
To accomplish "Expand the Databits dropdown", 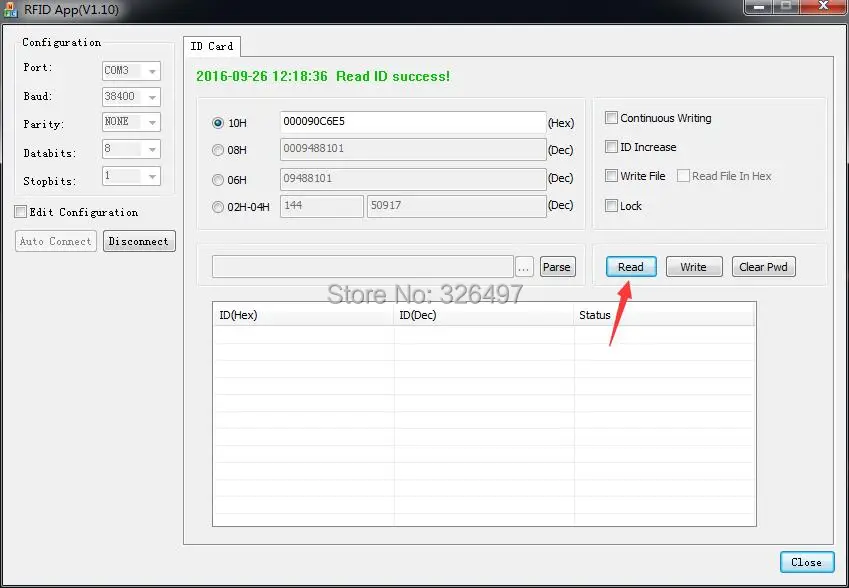I will tap(131, 149).
